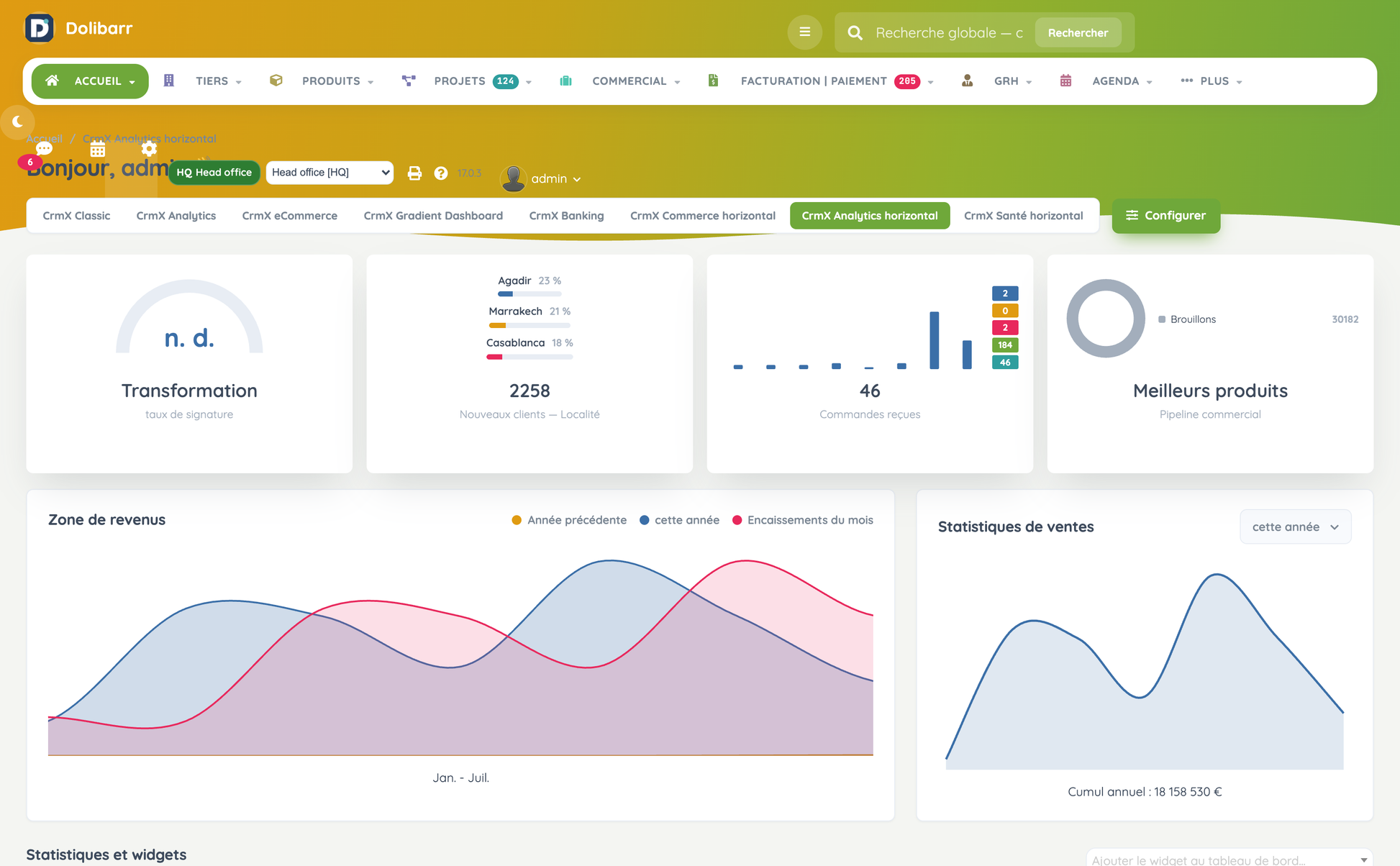
Task: Click the Transformation gauge widget
Action: click(x=189, y=317)
